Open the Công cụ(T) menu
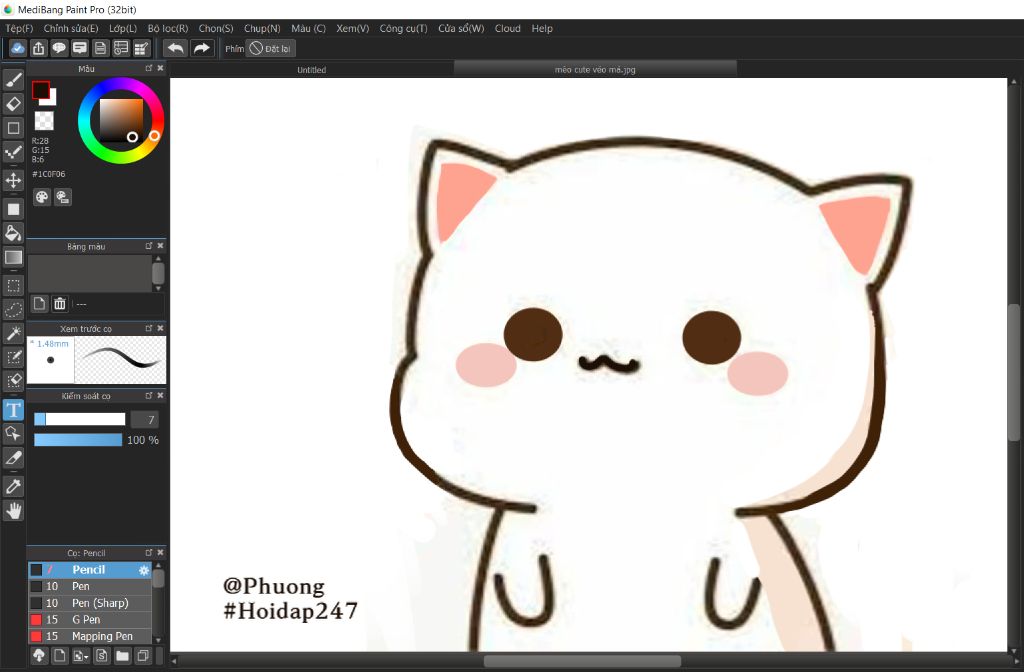Screen dimensions: 1024x672 403,29
